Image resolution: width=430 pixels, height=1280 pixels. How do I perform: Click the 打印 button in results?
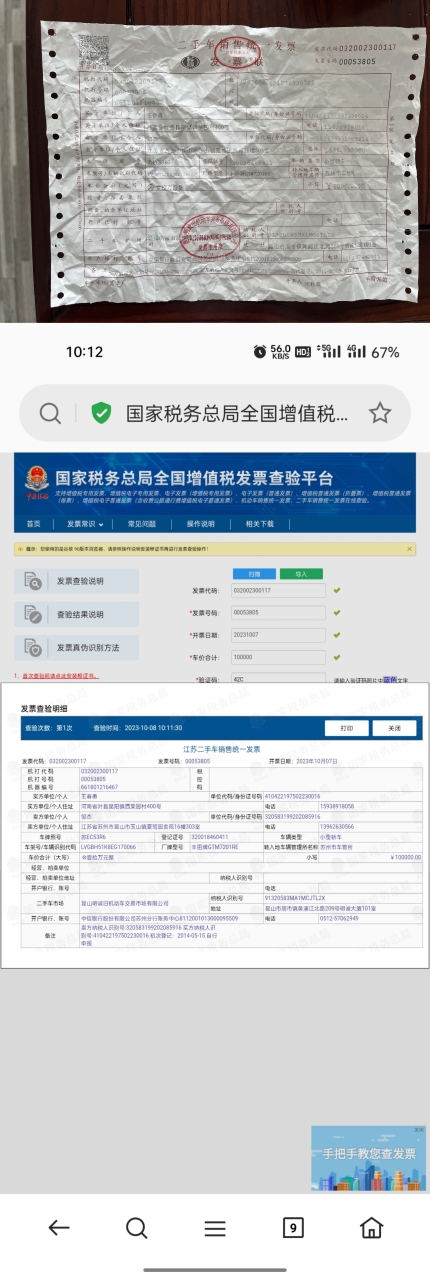point(346,728)
